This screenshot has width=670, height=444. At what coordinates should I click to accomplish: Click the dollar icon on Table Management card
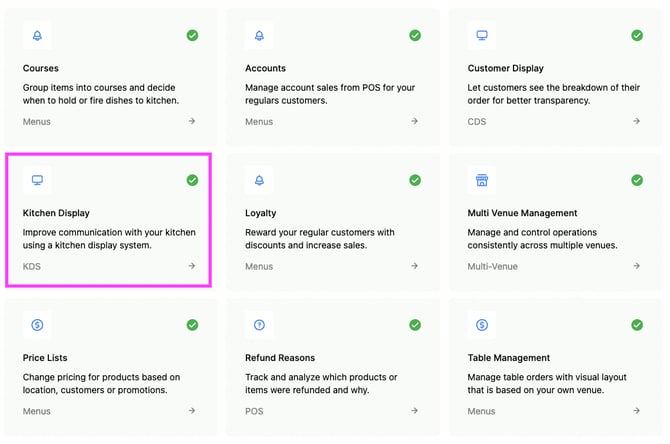click(482, 325)
